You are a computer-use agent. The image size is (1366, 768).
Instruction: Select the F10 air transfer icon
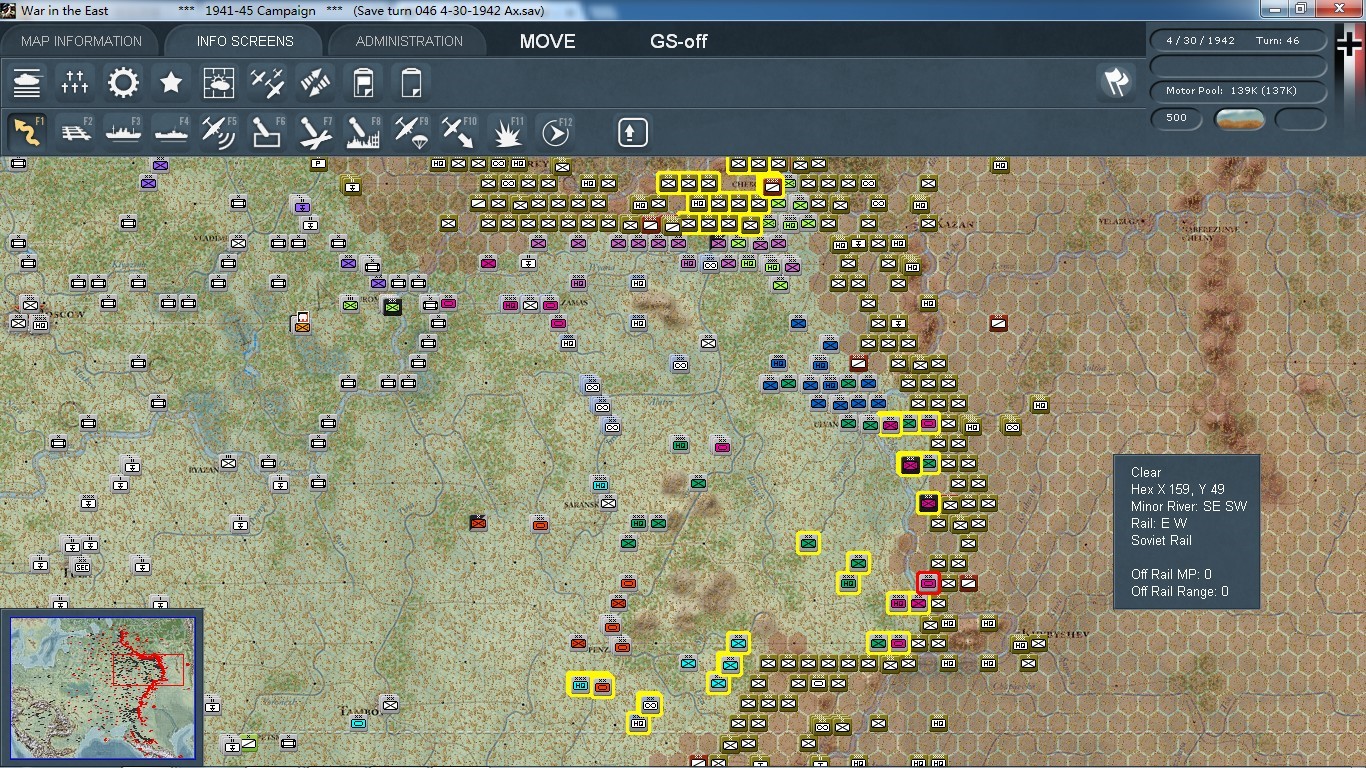coord(459,132)
